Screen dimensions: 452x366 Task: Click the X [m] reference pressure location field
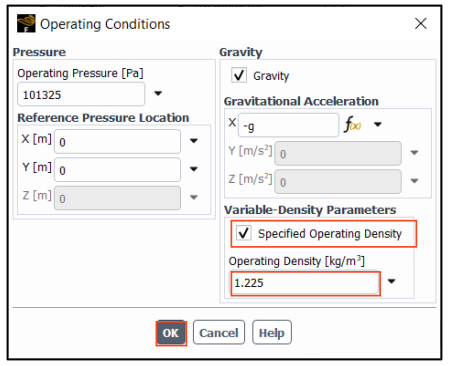click(117, 142)
